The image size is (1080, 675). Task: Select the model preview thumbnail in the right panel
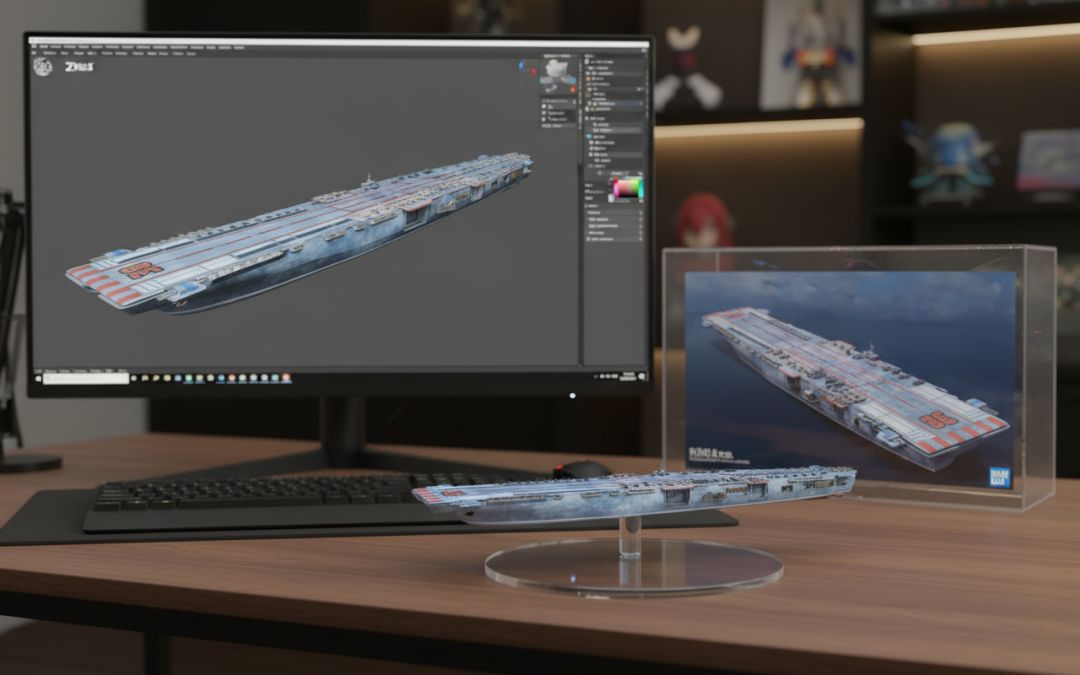[x=559, y=76]
